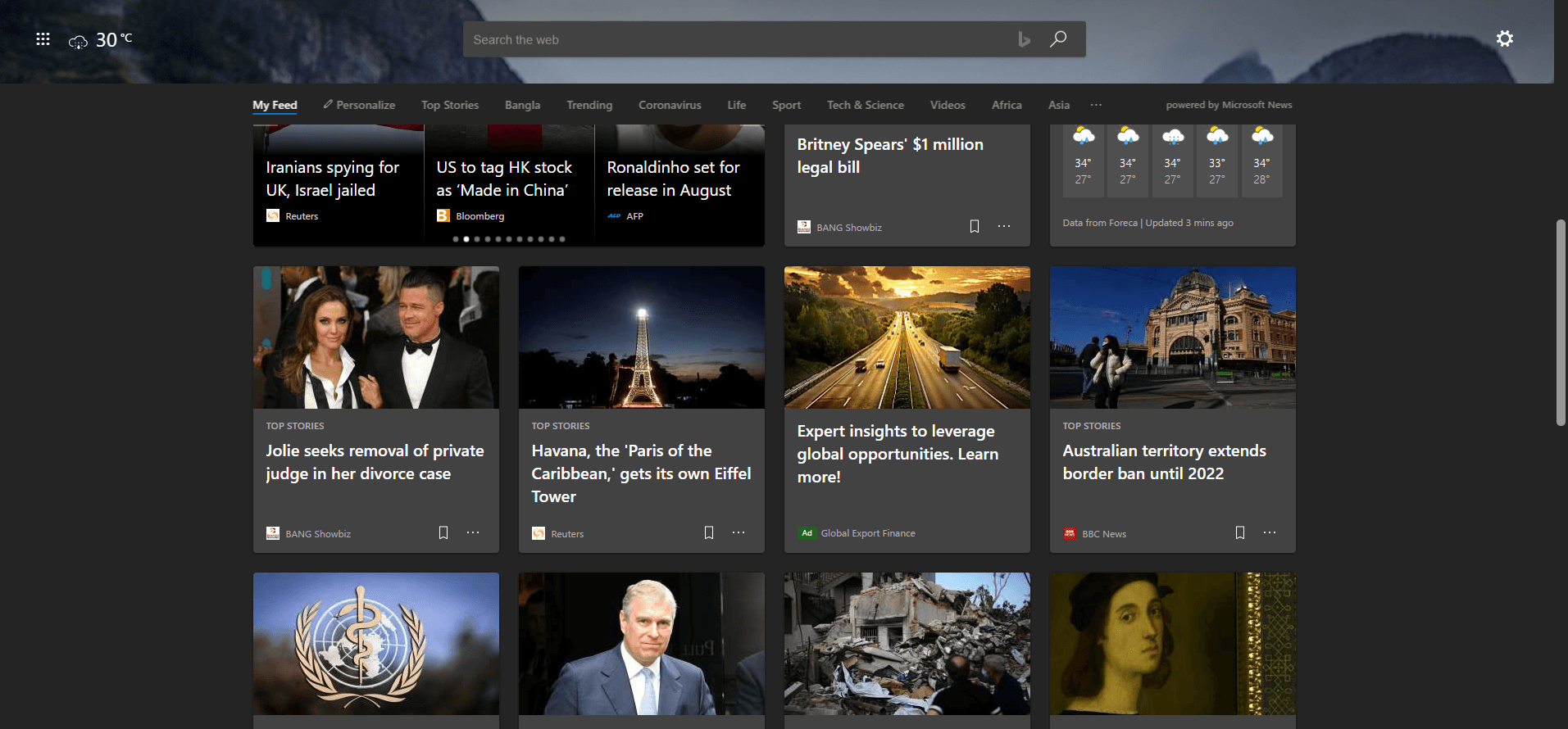This screenshot has height=729, width=1568.
Task: Open more options on Havana story card
Action: (x=739, y=533)
